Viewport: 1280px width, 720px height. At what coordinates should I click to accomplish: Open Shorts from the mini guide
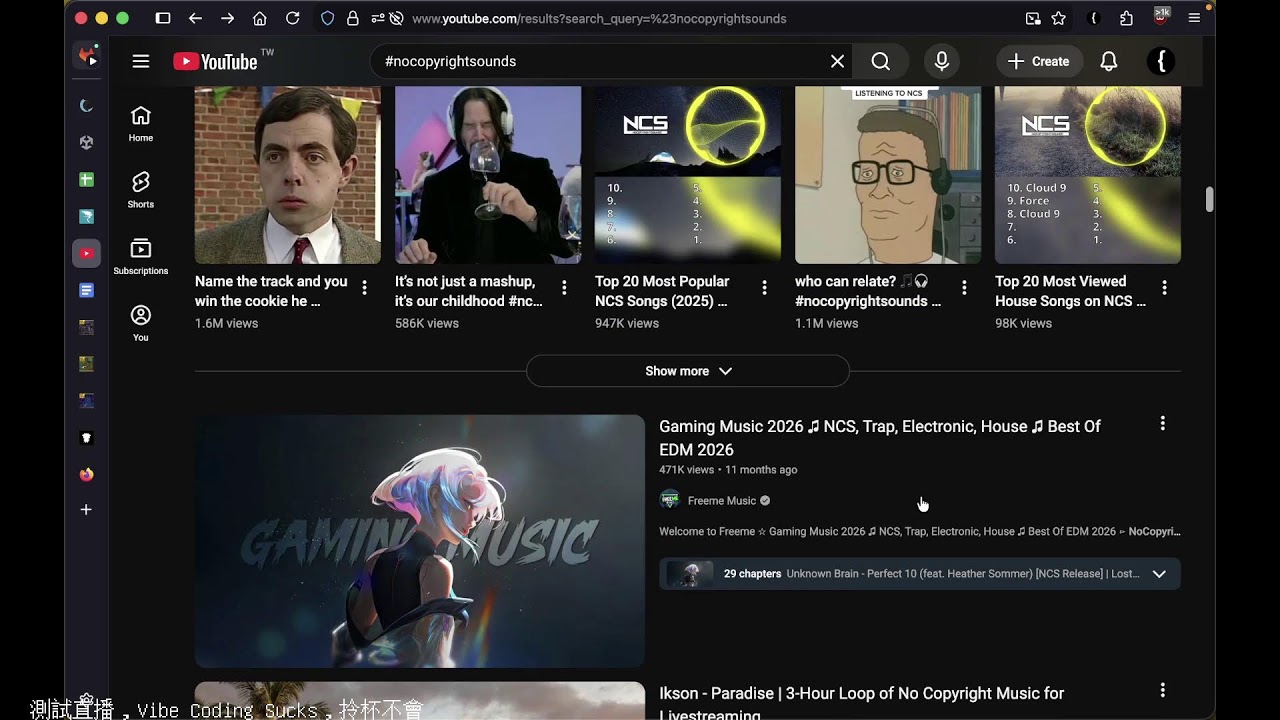(x=141, y=189)
